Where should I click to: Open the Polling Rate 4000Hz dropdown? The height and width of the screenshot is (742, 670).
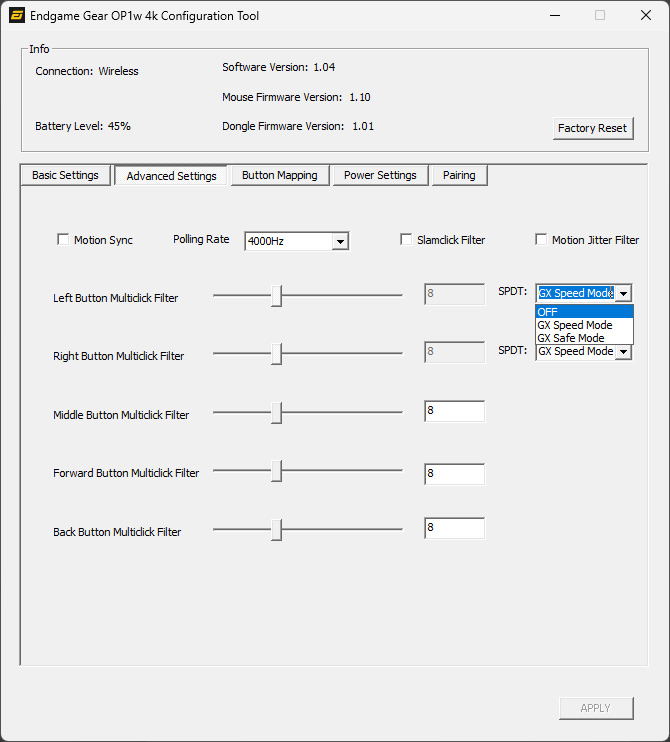tap(297, 241)
